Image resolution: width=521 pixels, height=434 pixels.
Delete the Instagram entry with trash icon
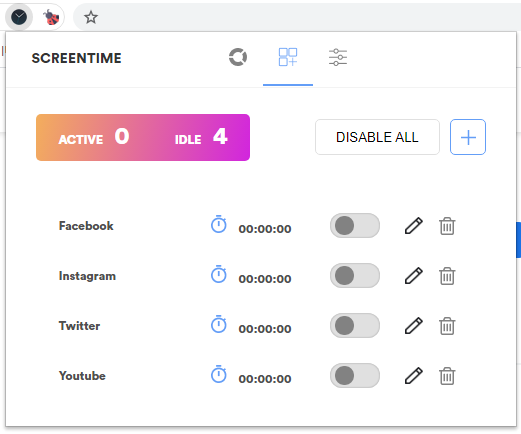click(447, 276)
